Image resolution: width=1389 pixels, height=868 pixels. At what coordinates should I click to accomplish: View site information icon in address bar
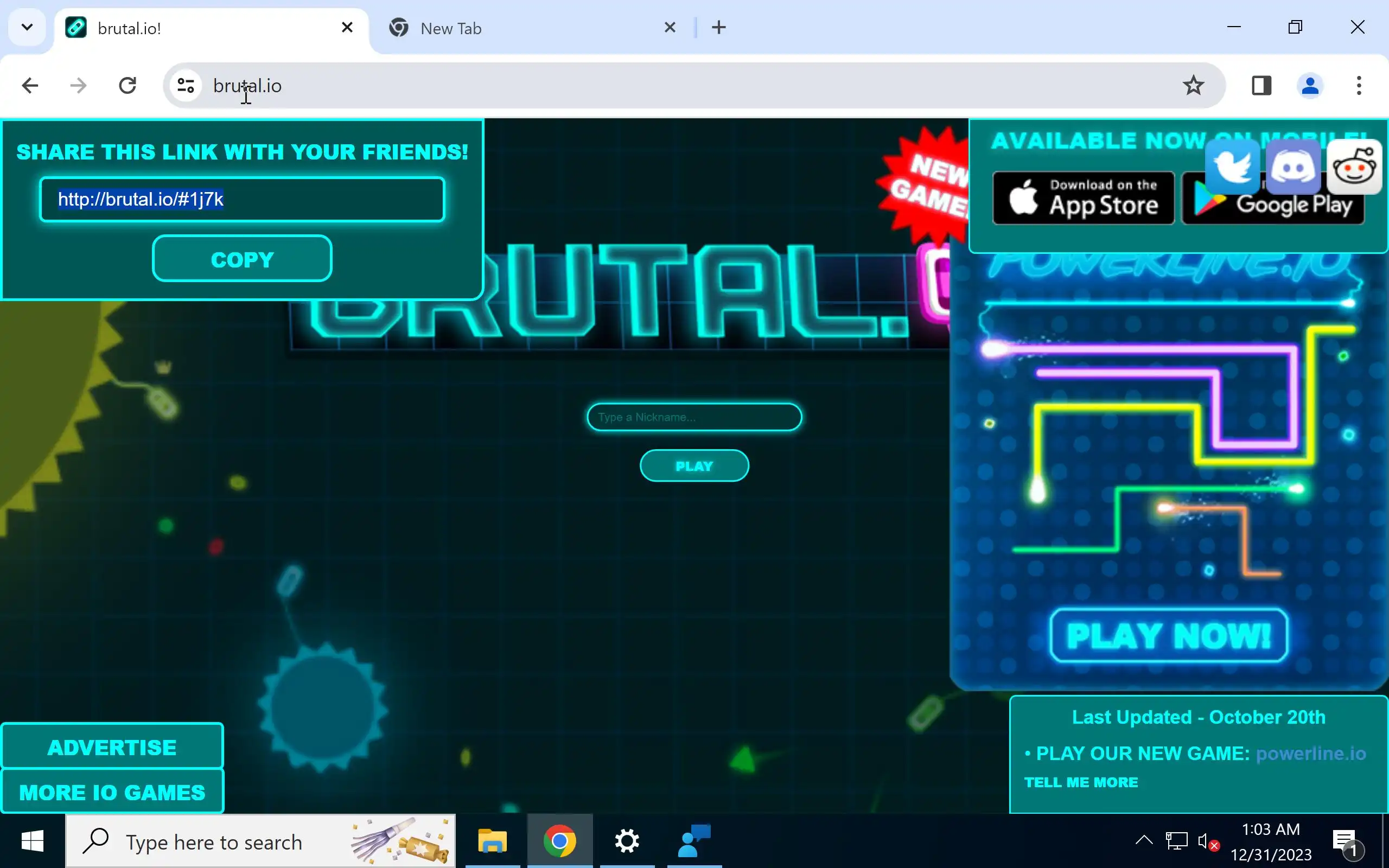tap(186, 86)
